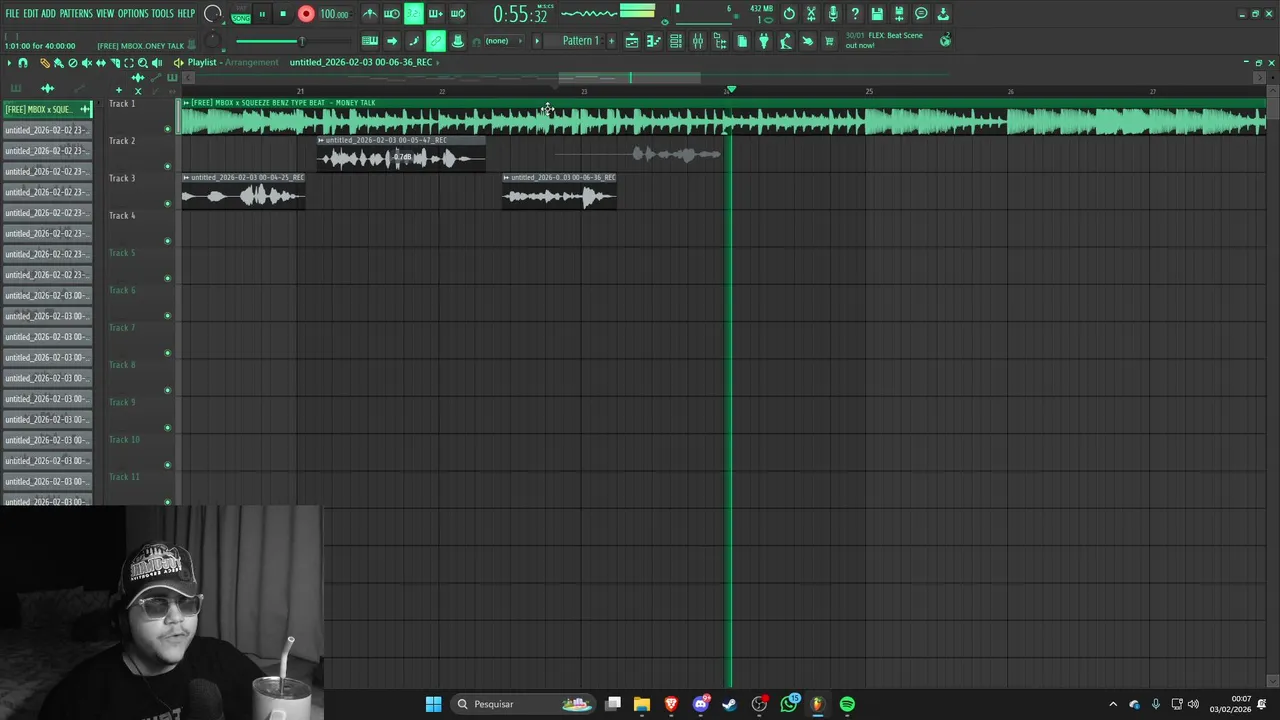Open the audio editor scissors icon

tap(811, 14)
